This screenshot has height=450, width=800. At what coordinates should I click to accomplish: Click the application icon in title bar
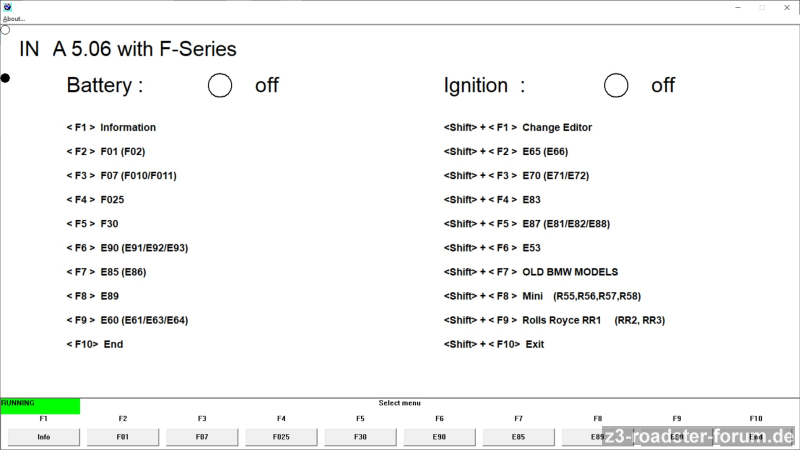coord(7,7)
